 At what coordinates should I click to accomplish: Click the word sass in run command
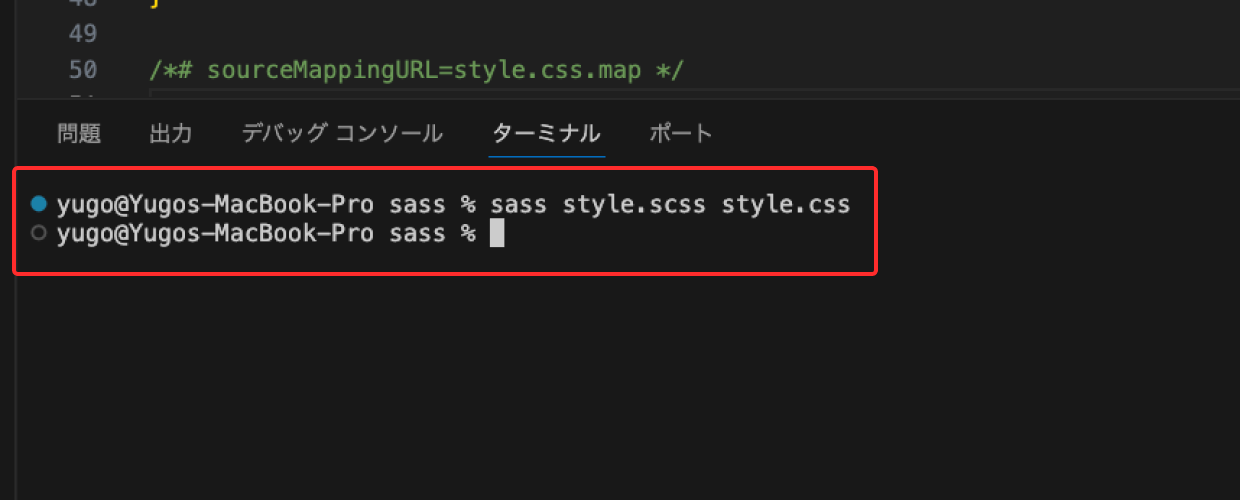click(519, 205)
